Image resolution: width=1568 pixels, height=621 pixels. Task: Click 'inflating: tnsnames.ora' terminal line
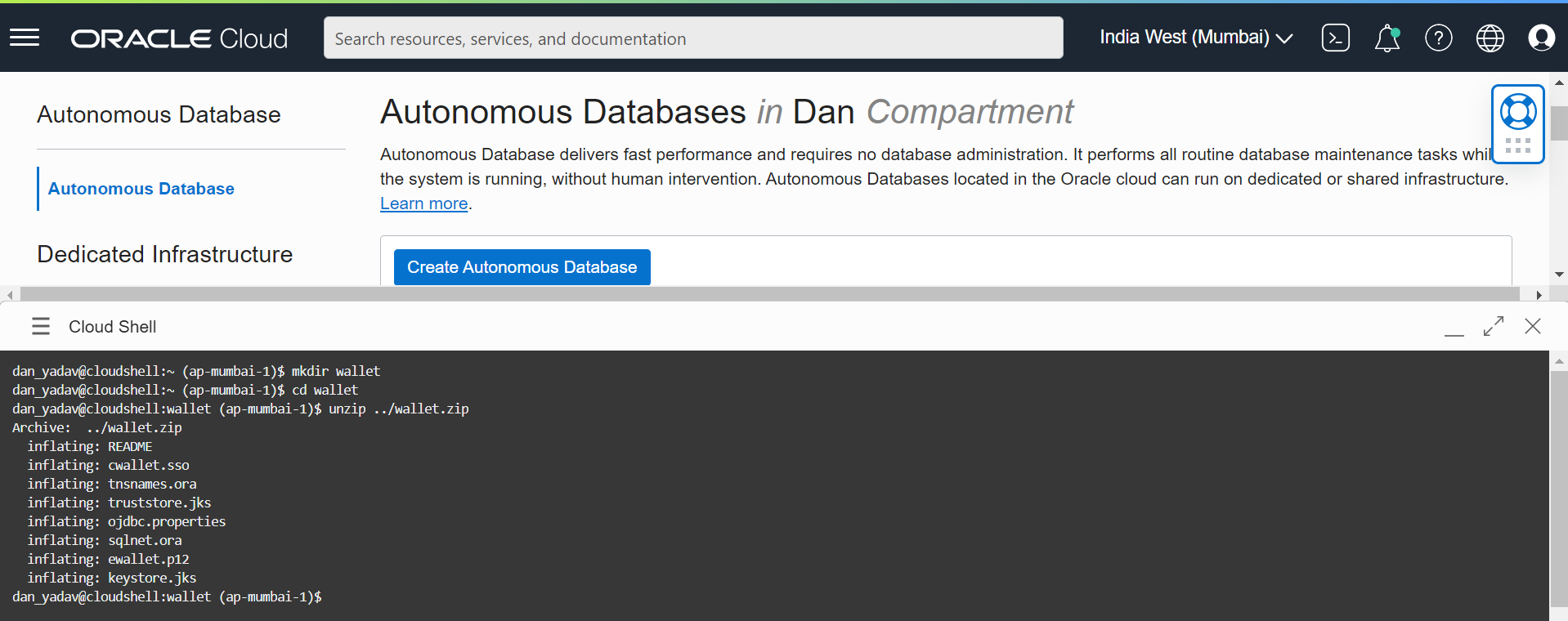pos(112,485)
